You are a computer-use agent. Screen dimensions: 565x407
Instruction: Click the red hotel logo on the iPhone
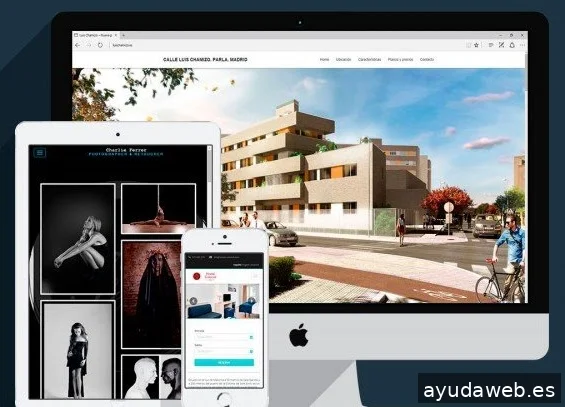tap(196, 276)
